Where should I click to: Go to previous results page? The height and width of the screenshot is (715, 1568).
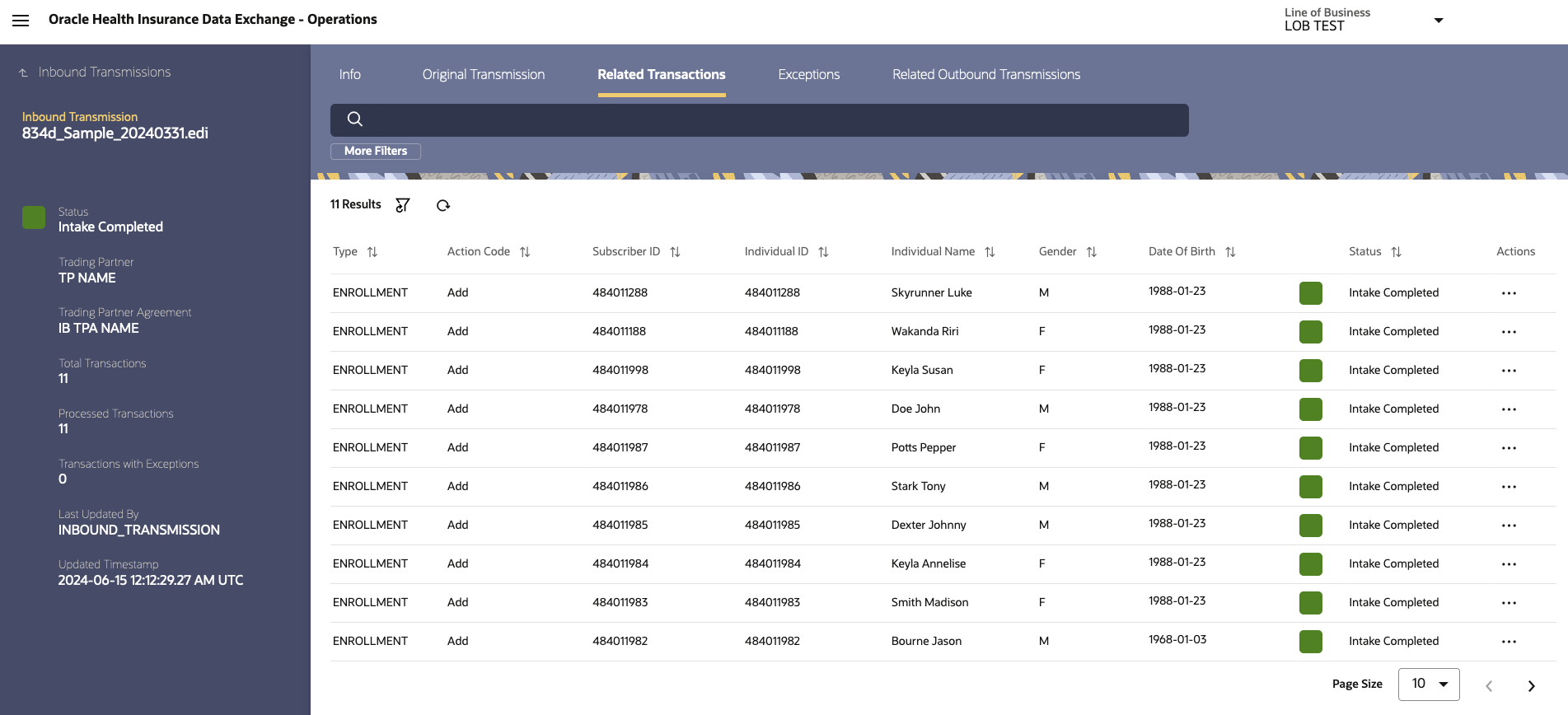pyautogui.click(x=1489, y=685)
